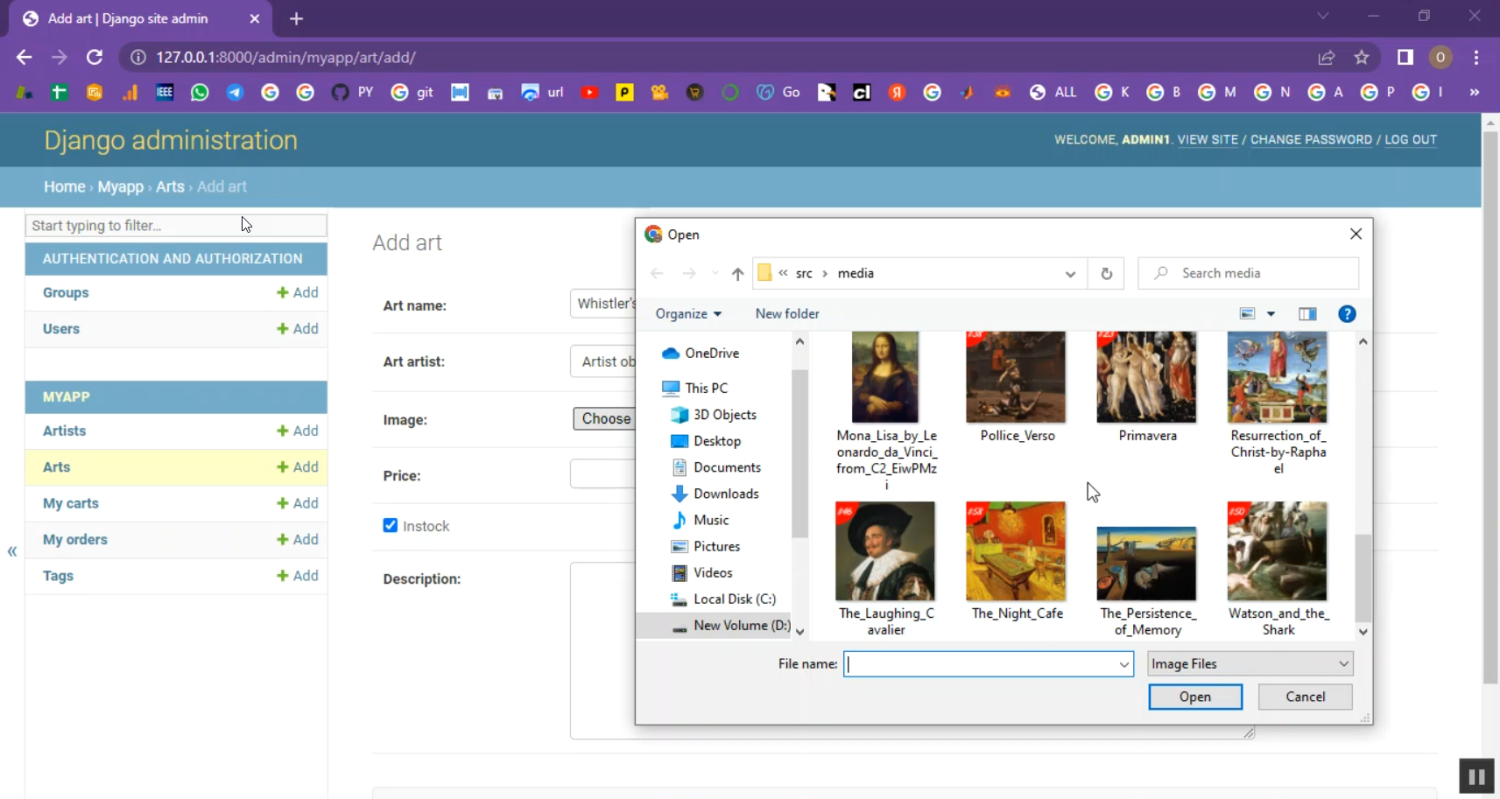1500x799 pixels.
Task: Expand the view options dropdown arrow
Action: pyautogui.click(x=1271, y=314)
